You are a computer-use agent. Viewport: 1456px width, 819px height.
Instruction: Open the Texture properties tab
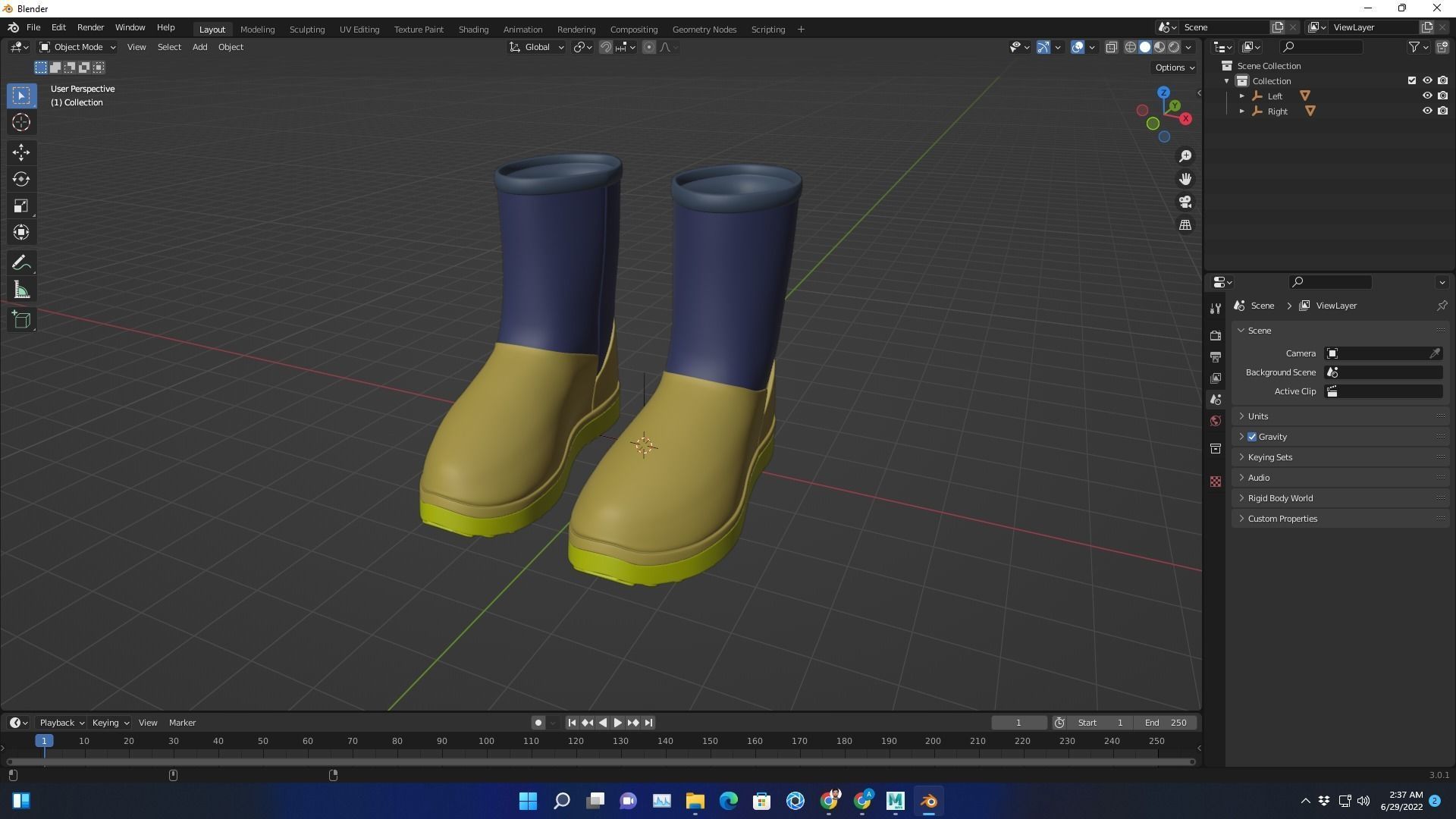pyautogui.click(x=1216, y=482)
